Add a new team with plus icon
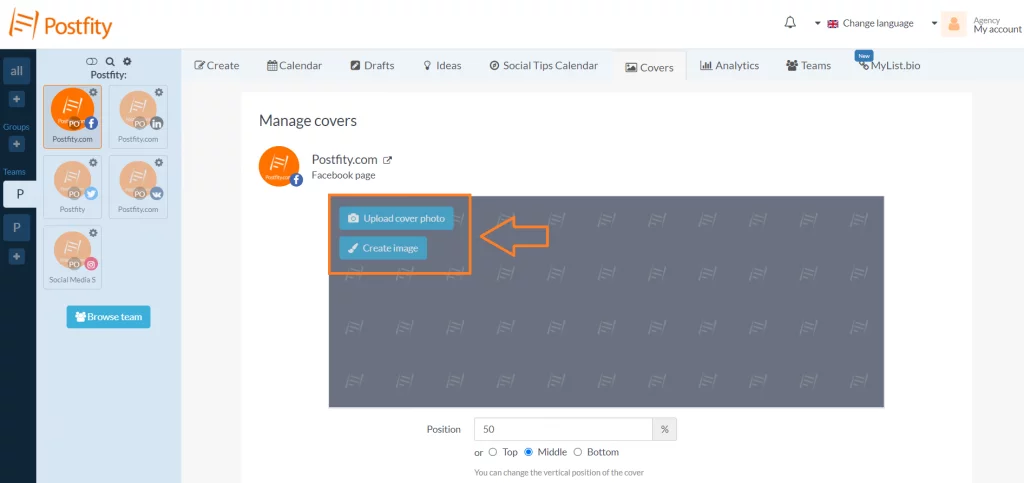Viewport: 1024px width, 483px height. tap(17, 257)
